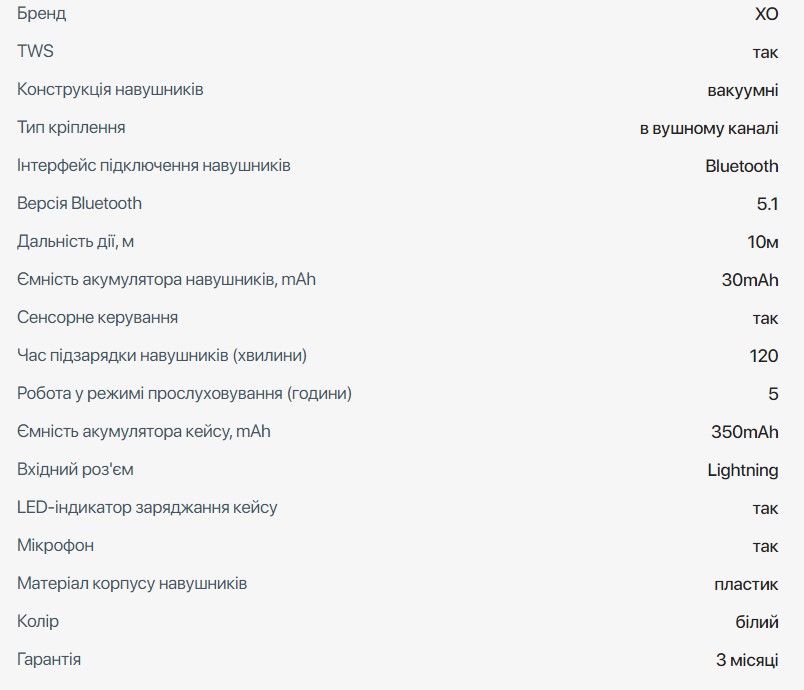Click the warranty value "3 місяці"

coord(746,660)
